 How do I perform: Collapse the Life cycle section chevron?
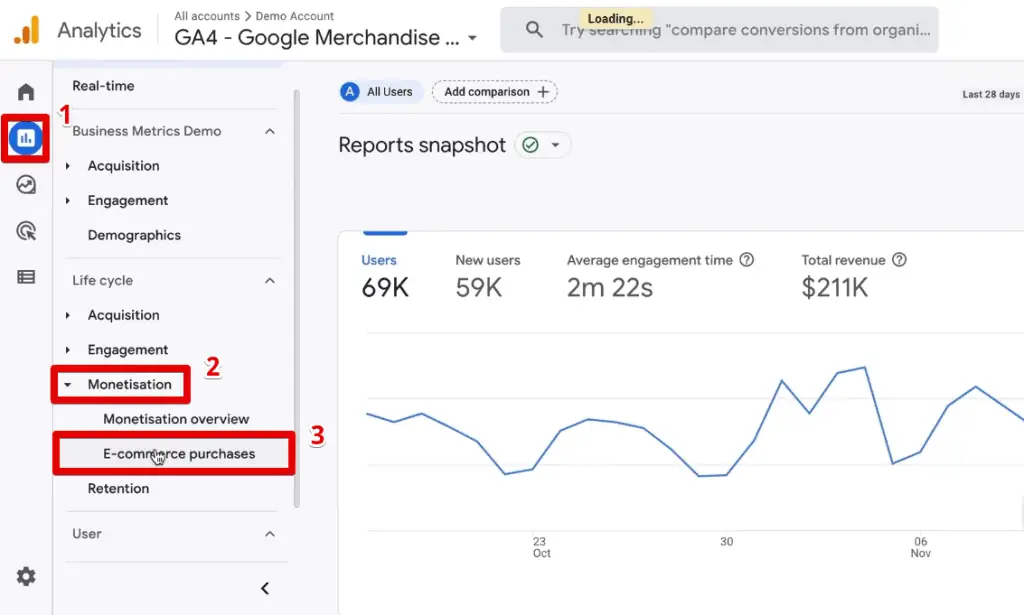268,280
